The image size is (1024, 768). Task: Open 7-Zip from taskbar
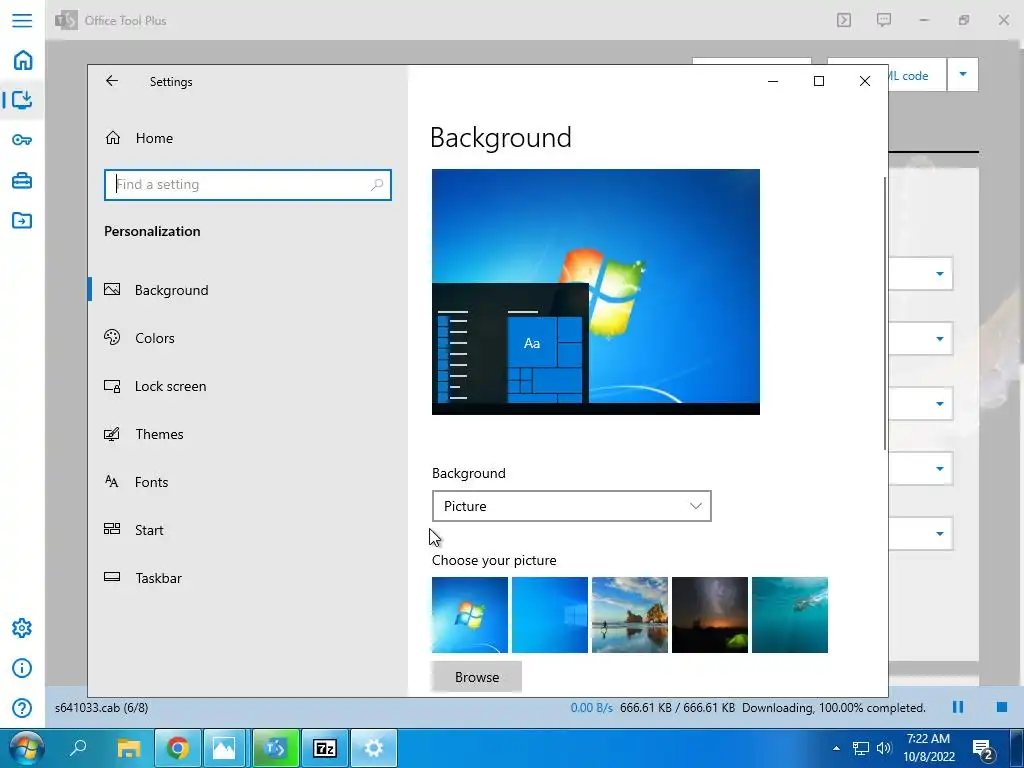(325, 748)
